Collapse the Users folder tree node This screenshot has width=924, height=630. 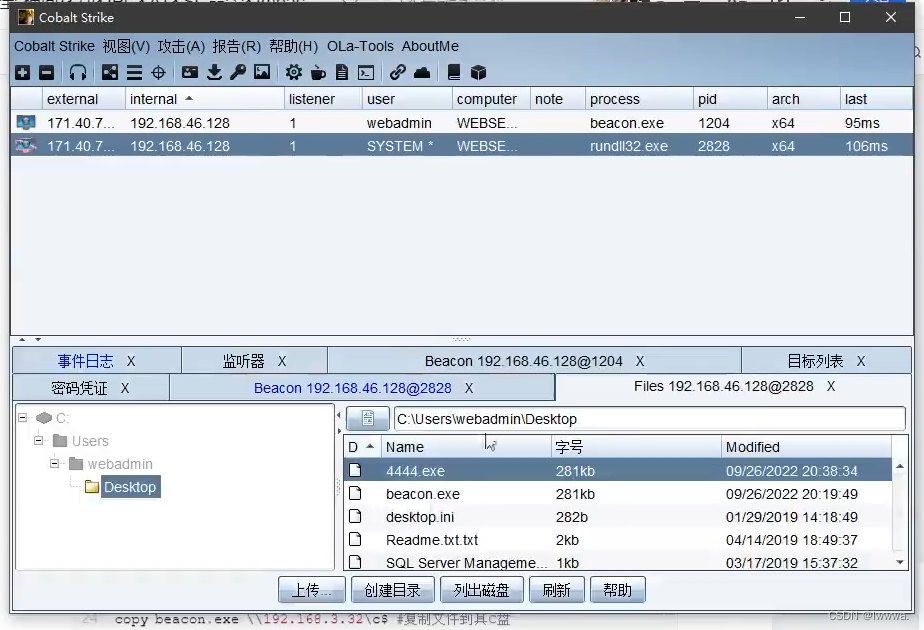tap(38, 441)
